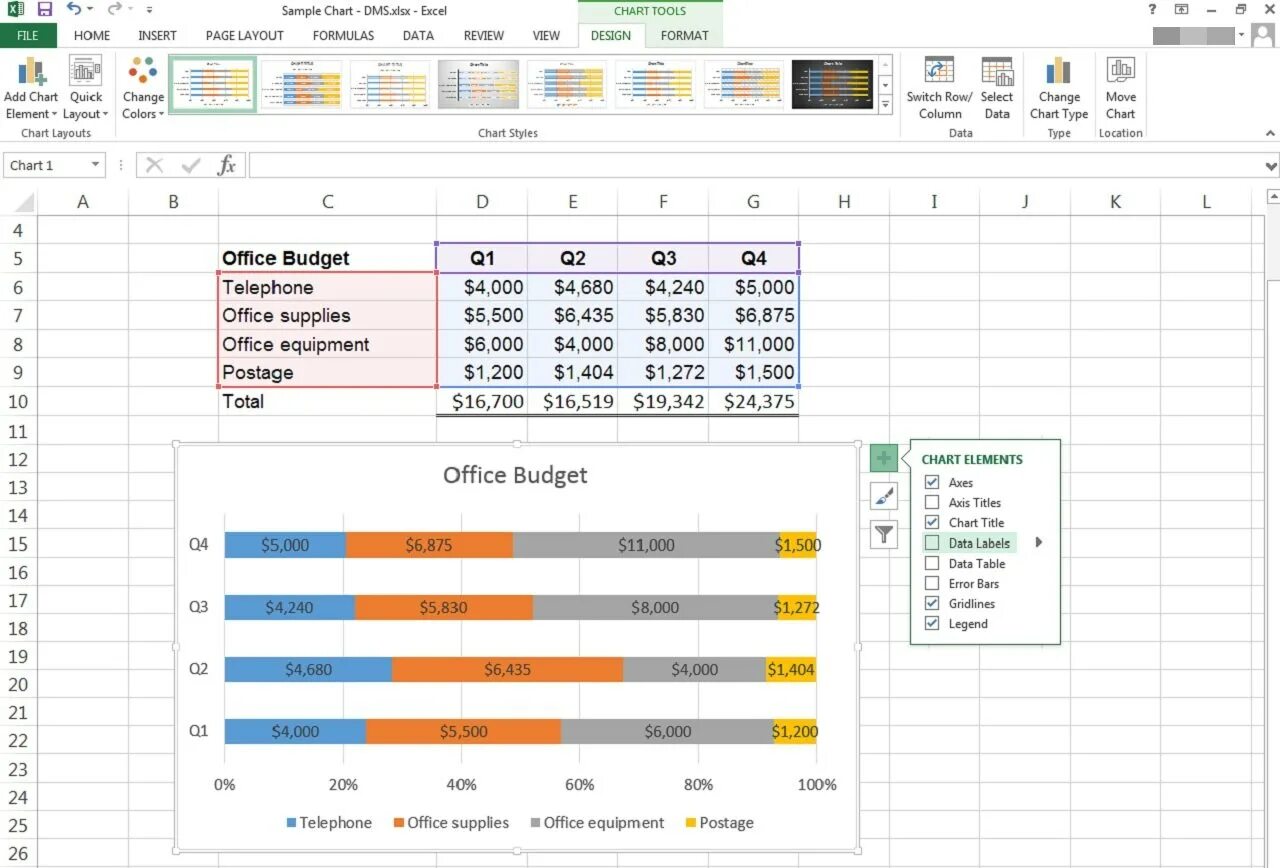Click the Chart Elements plus button

point(884,459)
